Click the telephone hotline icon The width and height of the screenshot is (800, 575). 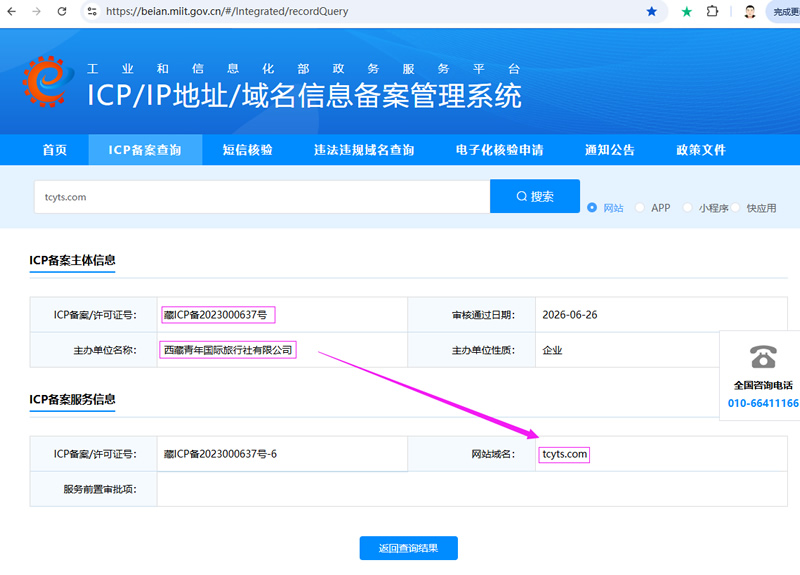pyautogui.click(x=763, y=357)
